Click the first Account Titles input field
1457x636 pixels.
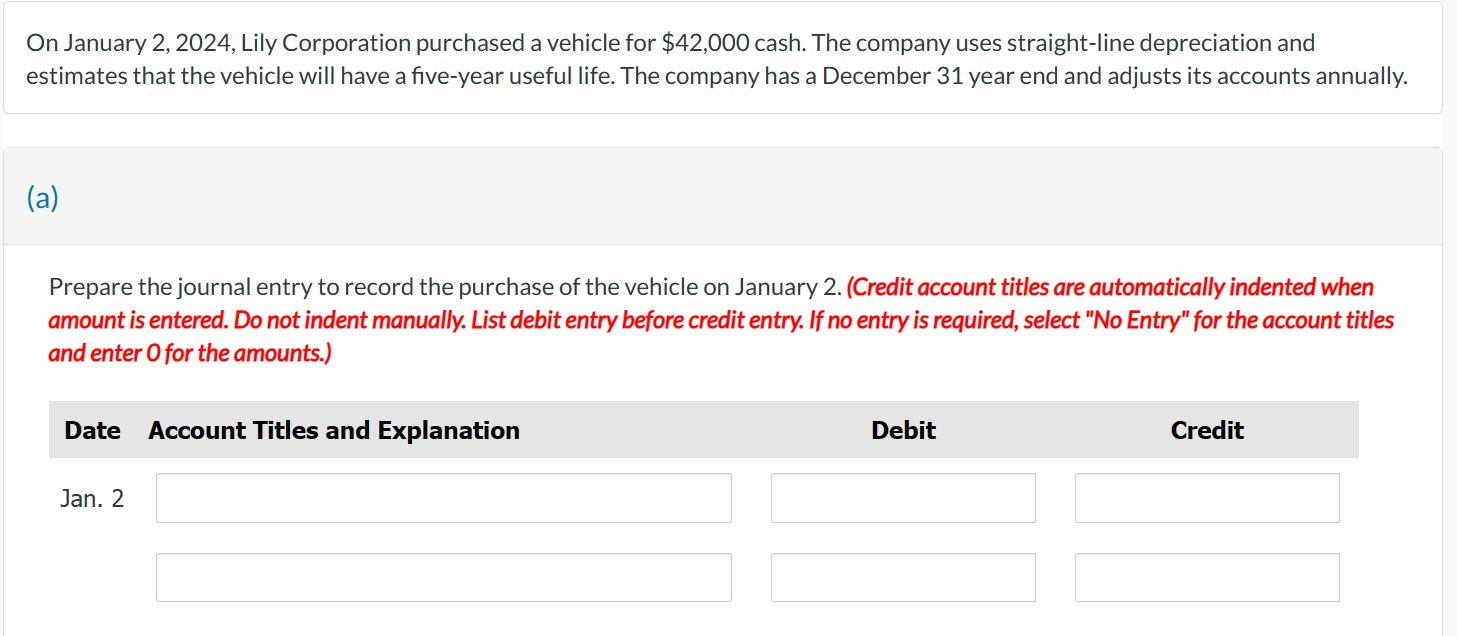(x=443, y=497)
